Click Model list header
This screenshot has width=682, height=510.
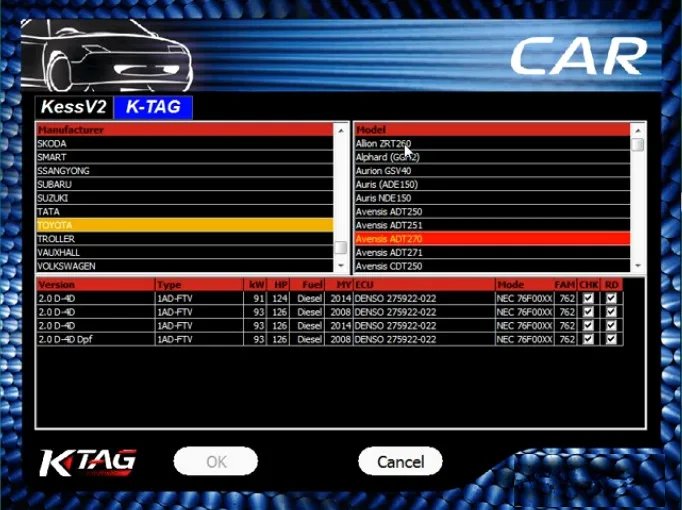(492, 130)
